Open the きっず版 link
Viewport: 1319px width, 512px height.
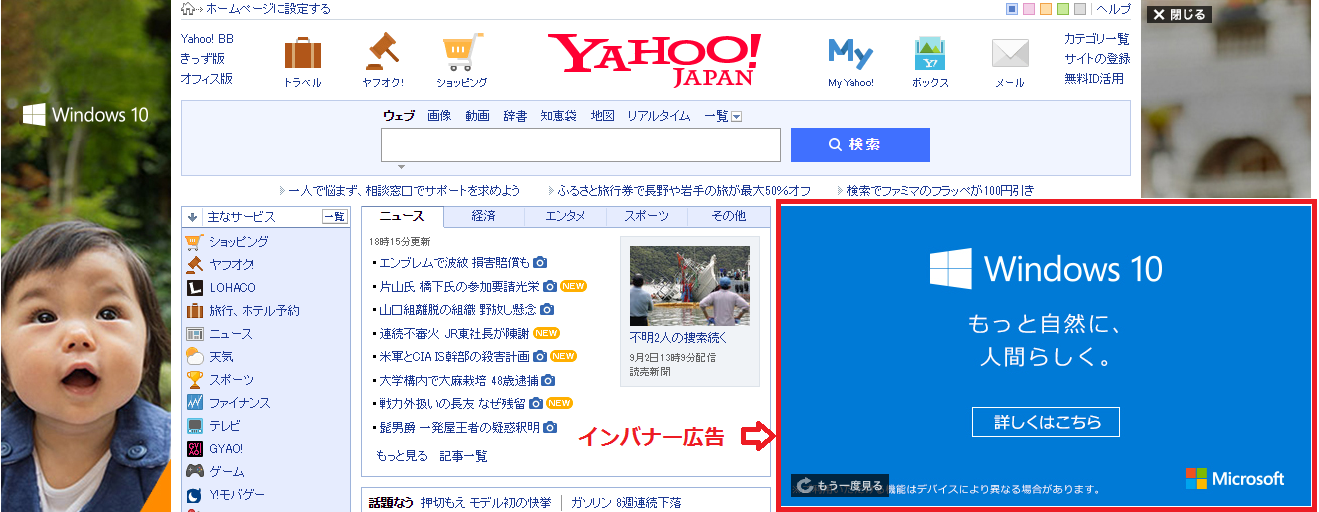[x=202, y=59]
